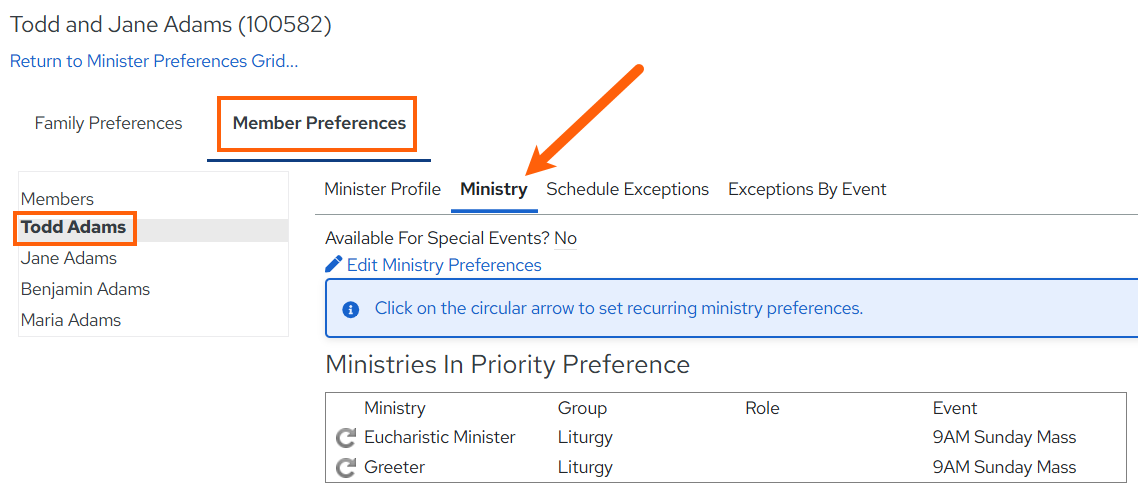Pick Maria Adams from the Members list
The image size is (1138, 498).
(x=71, y=319)
